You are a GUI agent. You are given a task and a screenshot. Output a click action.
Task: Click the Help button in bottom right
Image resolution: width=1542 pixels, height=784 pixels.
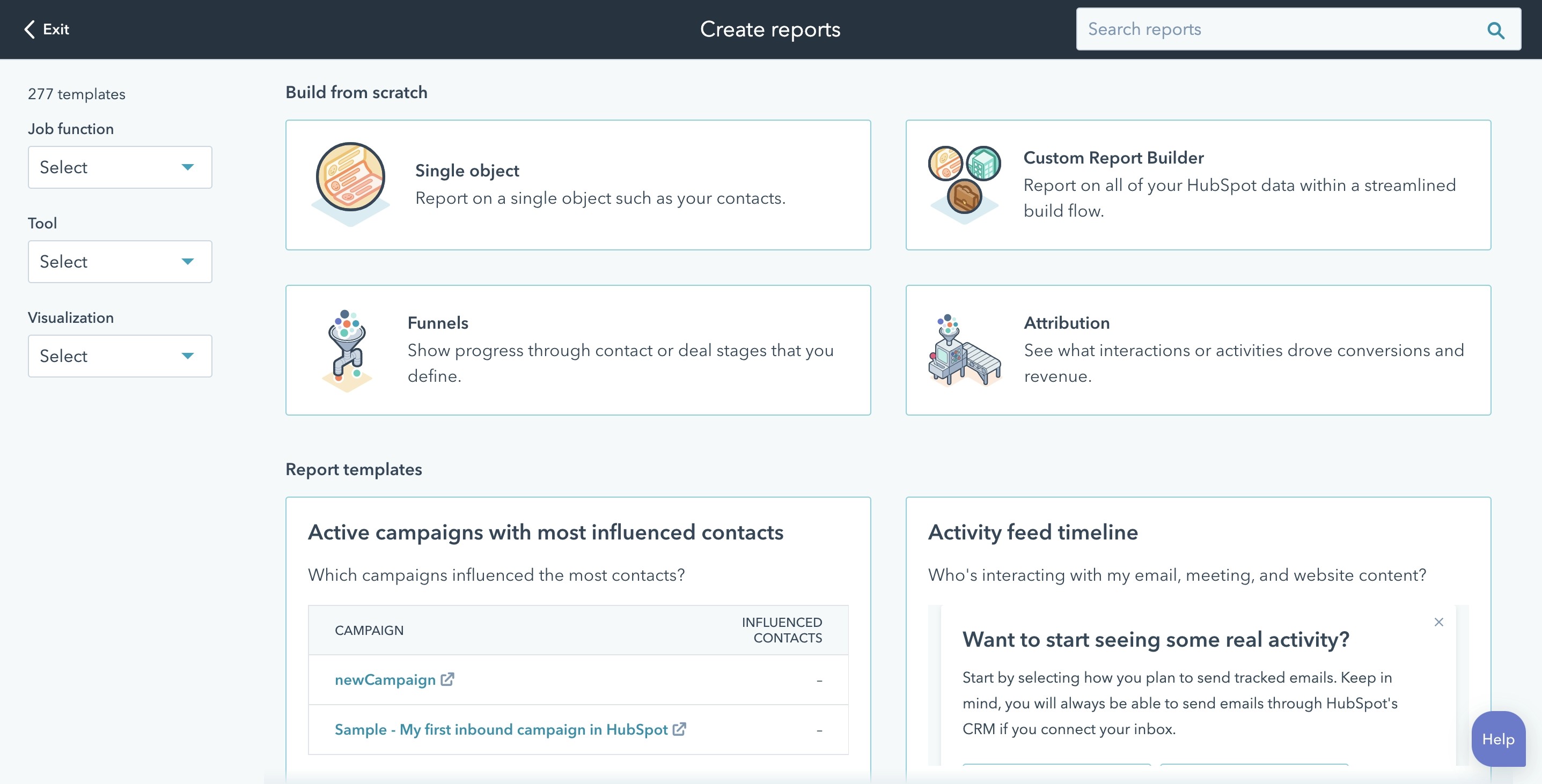point(1498,738)
